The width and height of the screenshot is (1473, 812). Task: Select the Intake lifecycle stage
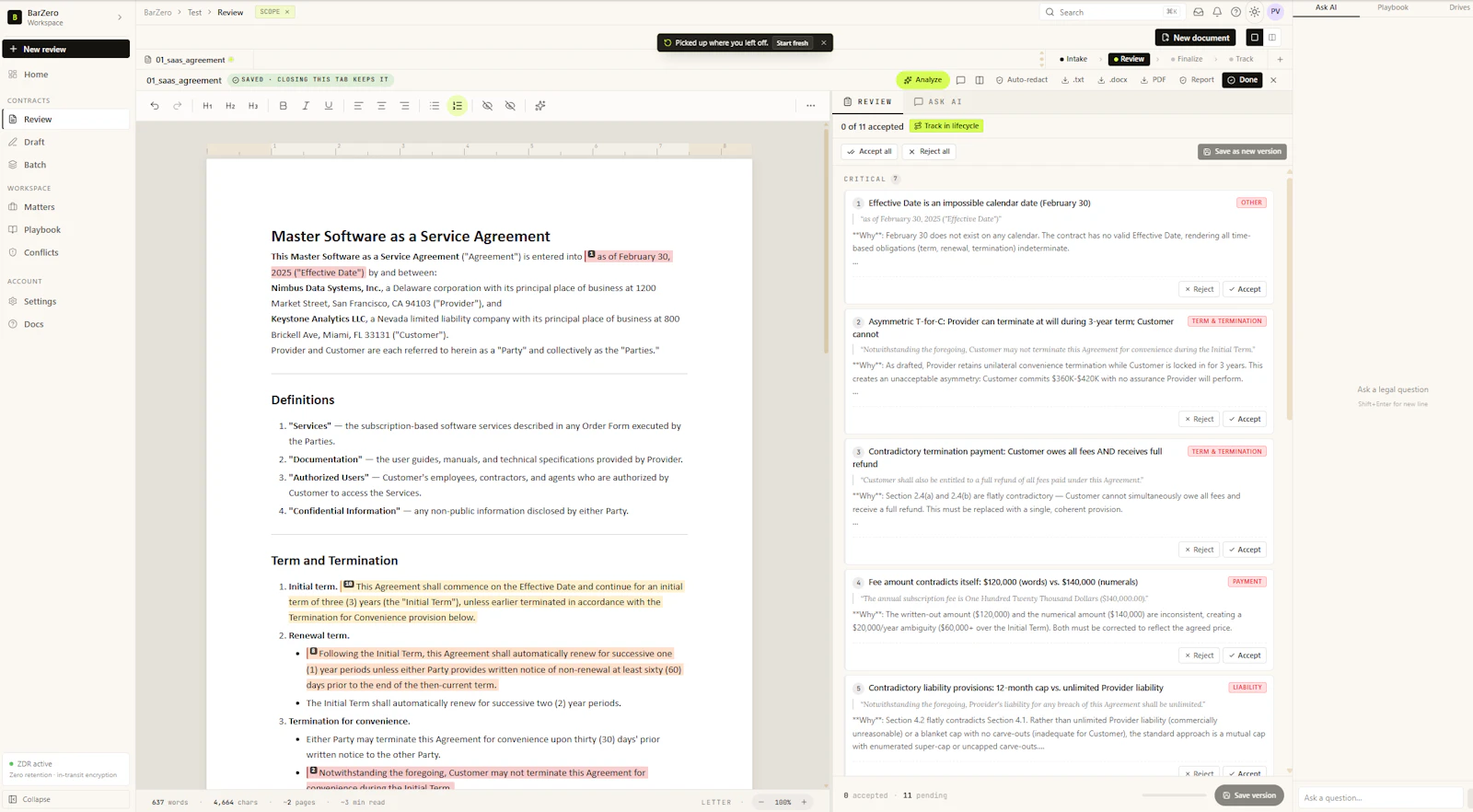(1073, 59)
